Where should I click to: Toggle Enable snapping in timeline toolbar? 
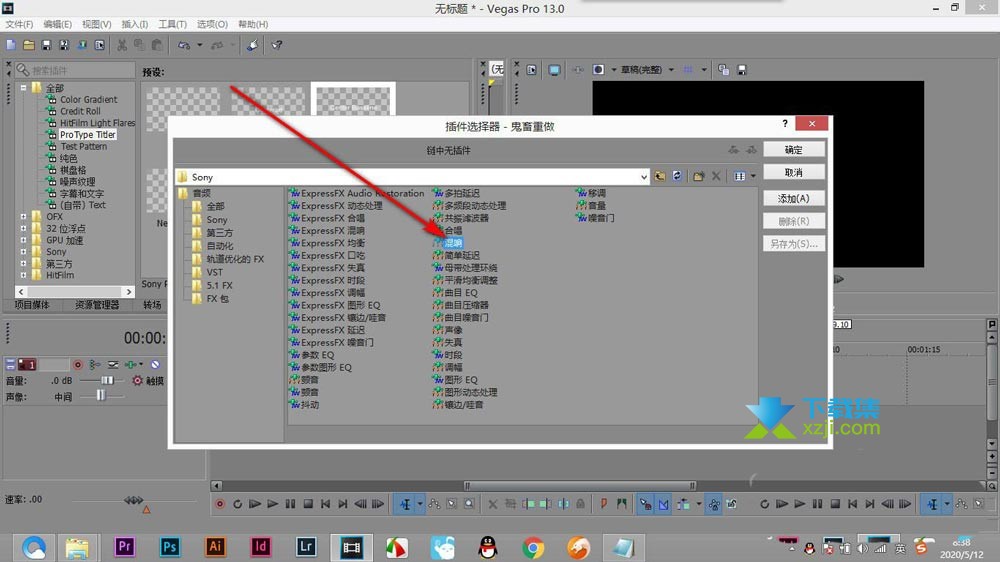coord(645,504)
